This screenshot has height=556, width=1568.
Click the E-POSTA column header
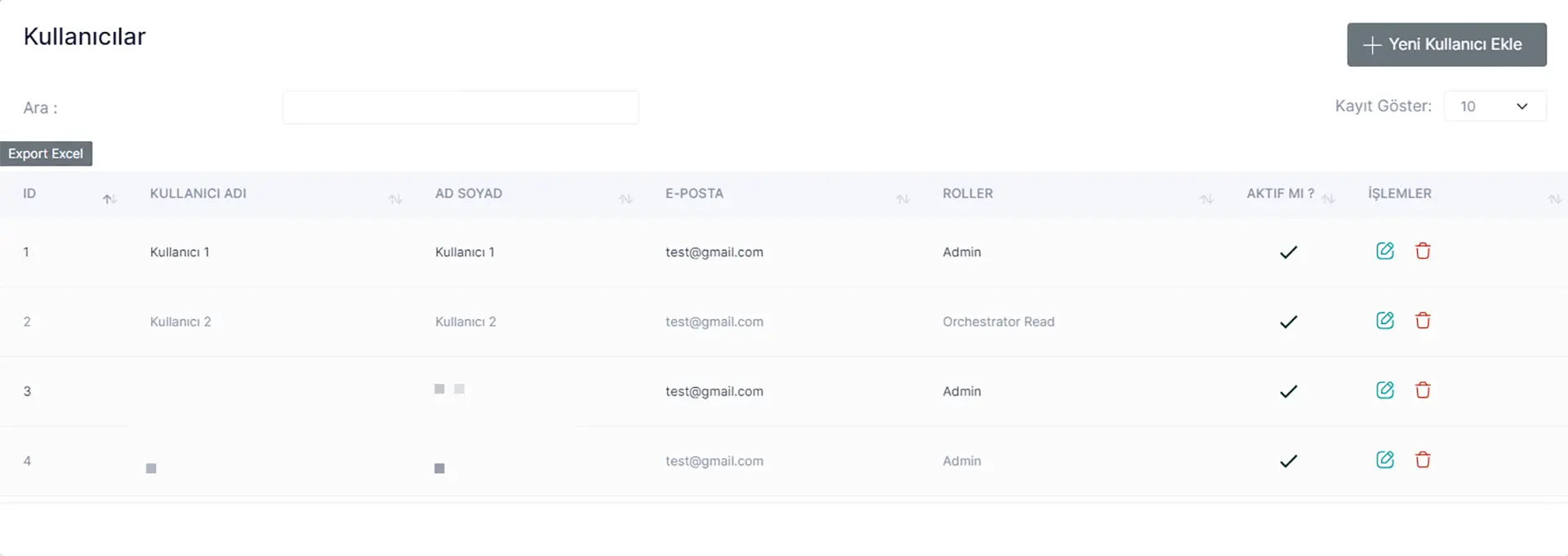pyautogui.click(x=694, y=193)
